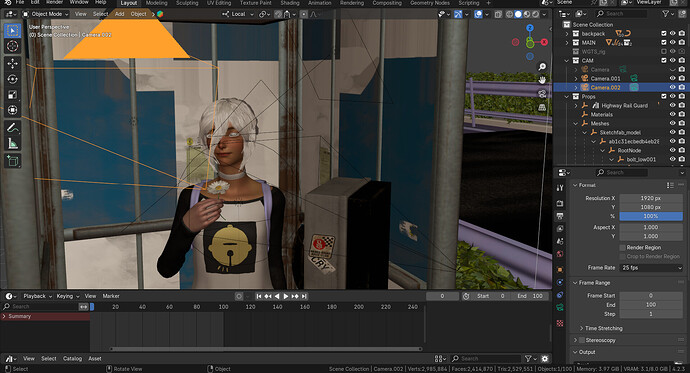The height and width of the screenshot is (373, 690).
Task: Open the viewport Object menu
Action: [138, 14]
